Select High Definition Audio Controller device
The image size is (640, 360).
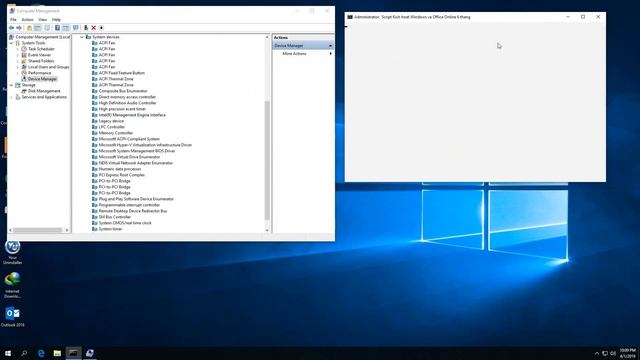127,103
